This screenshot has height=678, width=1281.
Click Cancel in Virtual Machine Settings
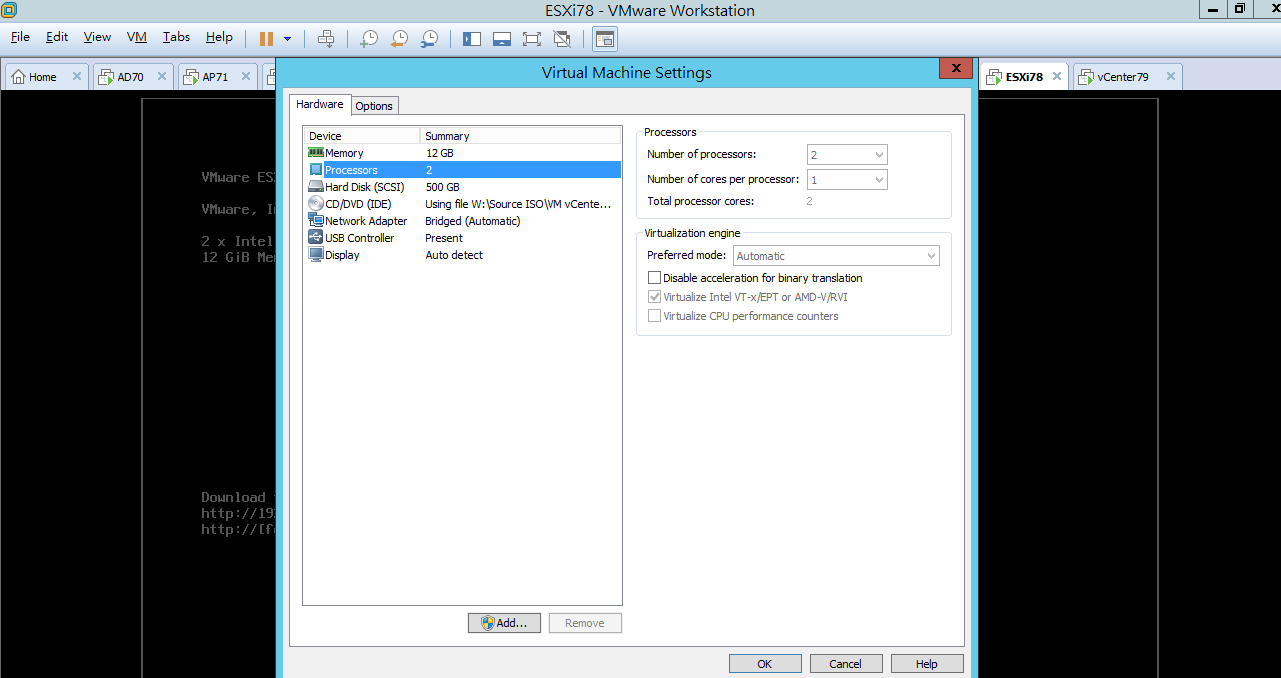coord(846,664)
